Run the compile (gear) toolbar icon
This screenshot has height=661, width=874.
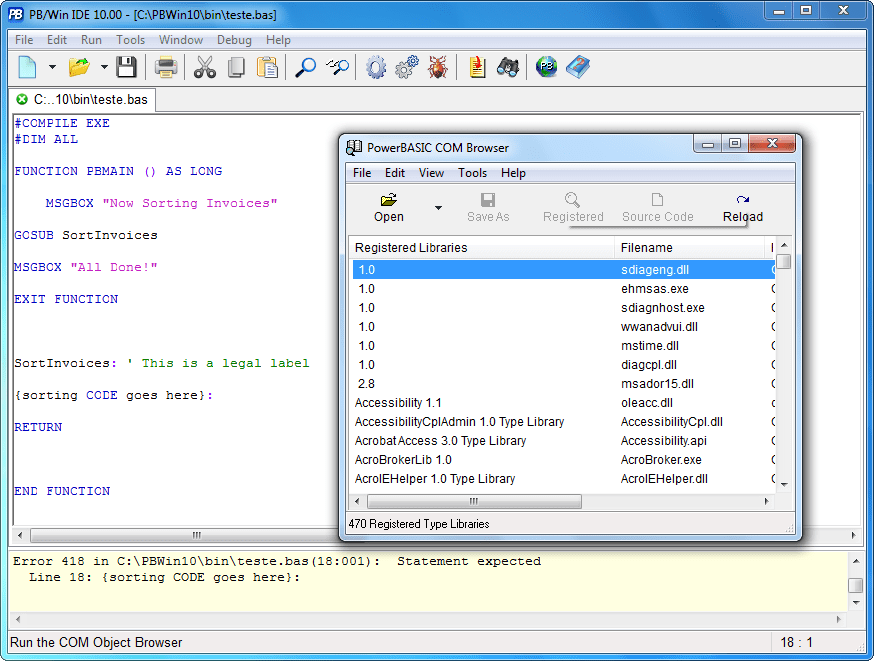click(x=374, y=66)
